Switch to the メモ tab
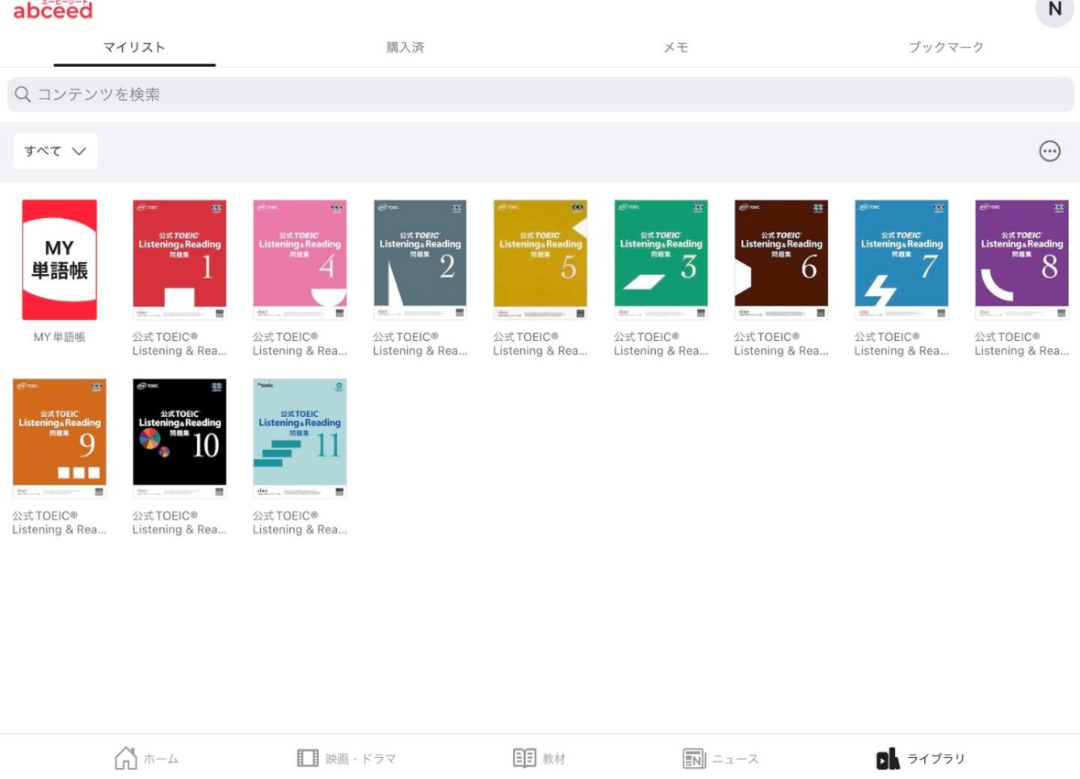The height and width of the screenshot is (779, 1080). [676, 48]
